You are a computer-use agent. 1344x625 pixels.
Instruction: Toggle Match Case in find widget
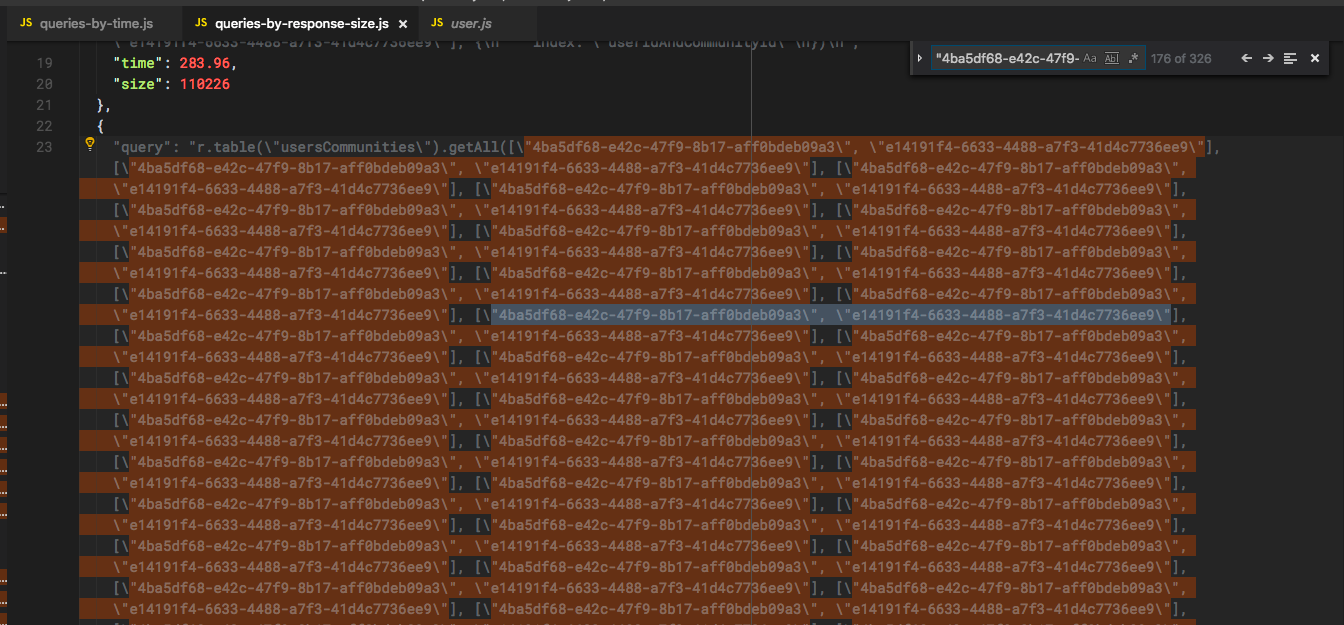(x=1090, y=58)
